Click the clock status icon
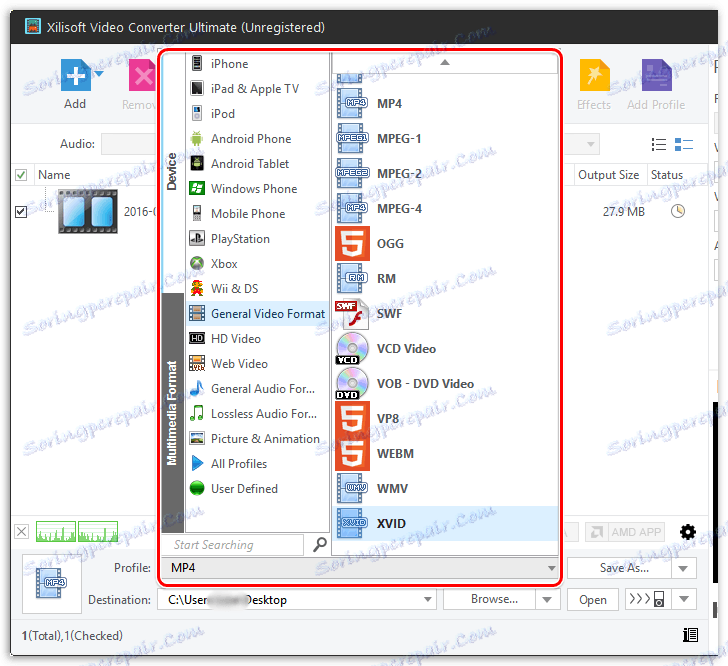The height and width of the screenshot is (666, 728). tap(677, 211)
